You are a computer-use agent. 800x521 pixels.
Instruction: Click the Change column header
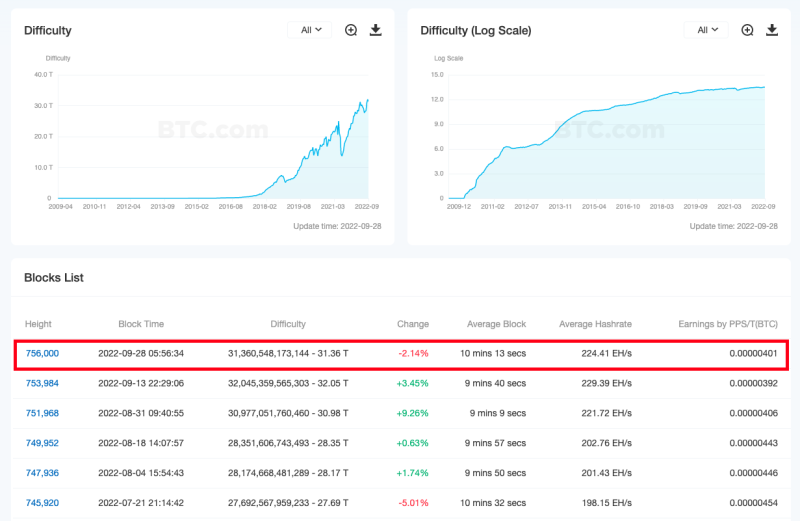412,324
